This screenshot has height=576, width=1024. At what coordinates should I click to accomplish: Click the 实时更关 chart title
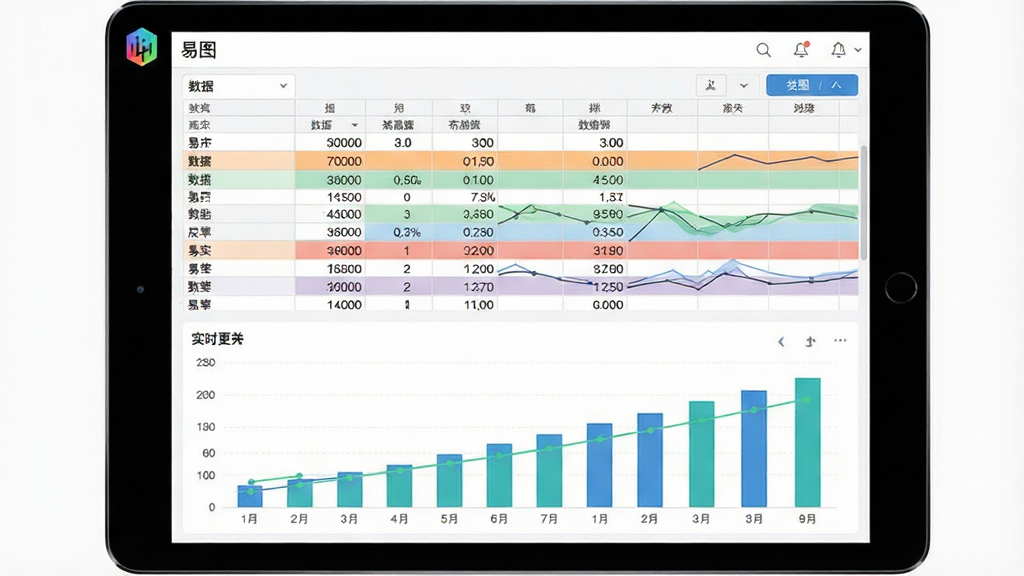(x=217, y=339)
